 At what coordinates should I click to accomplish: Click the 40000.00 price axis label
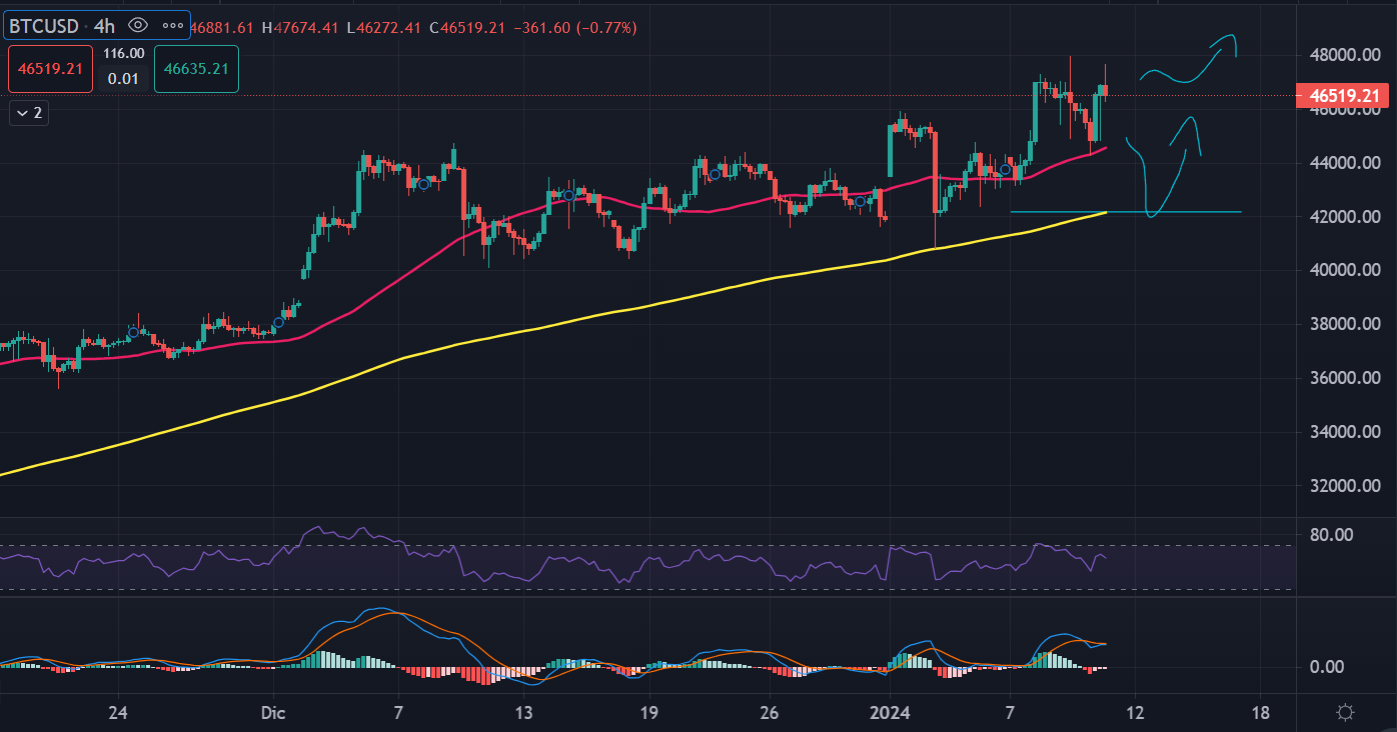point(1344,270)
